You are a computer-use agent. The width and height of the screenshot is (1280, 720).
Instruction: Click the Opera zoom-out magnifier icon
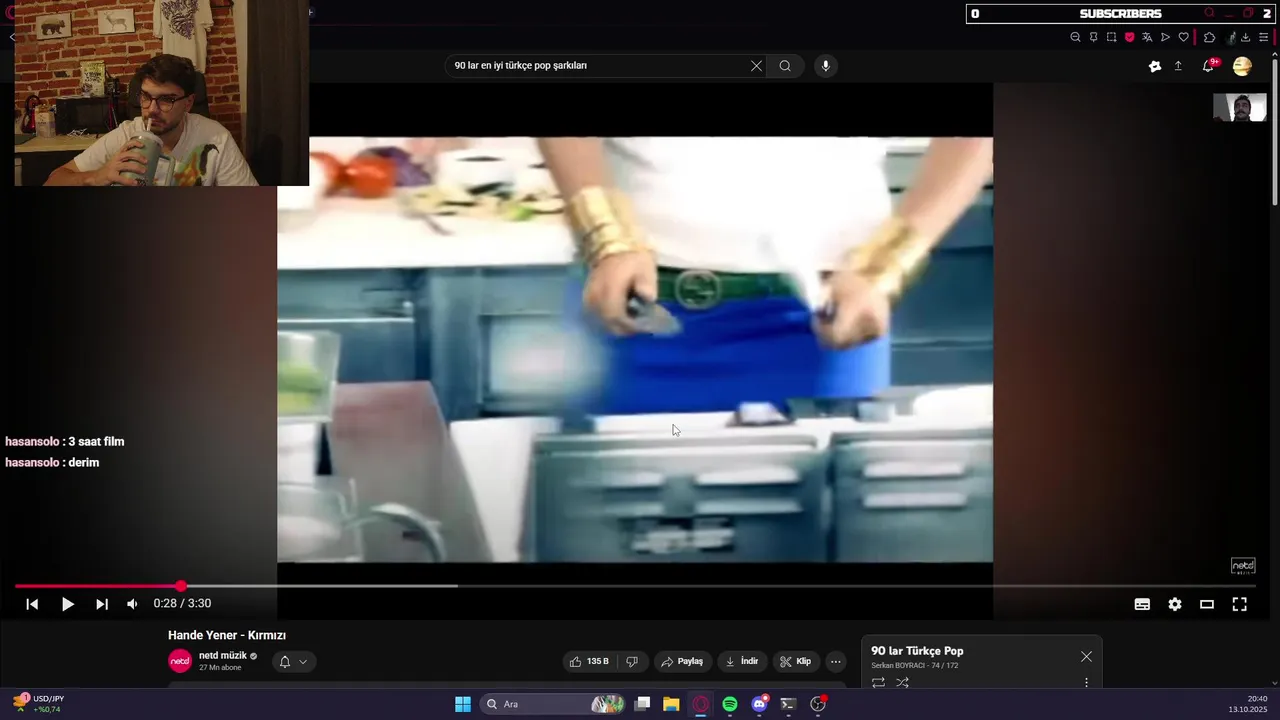(1075, 37)
